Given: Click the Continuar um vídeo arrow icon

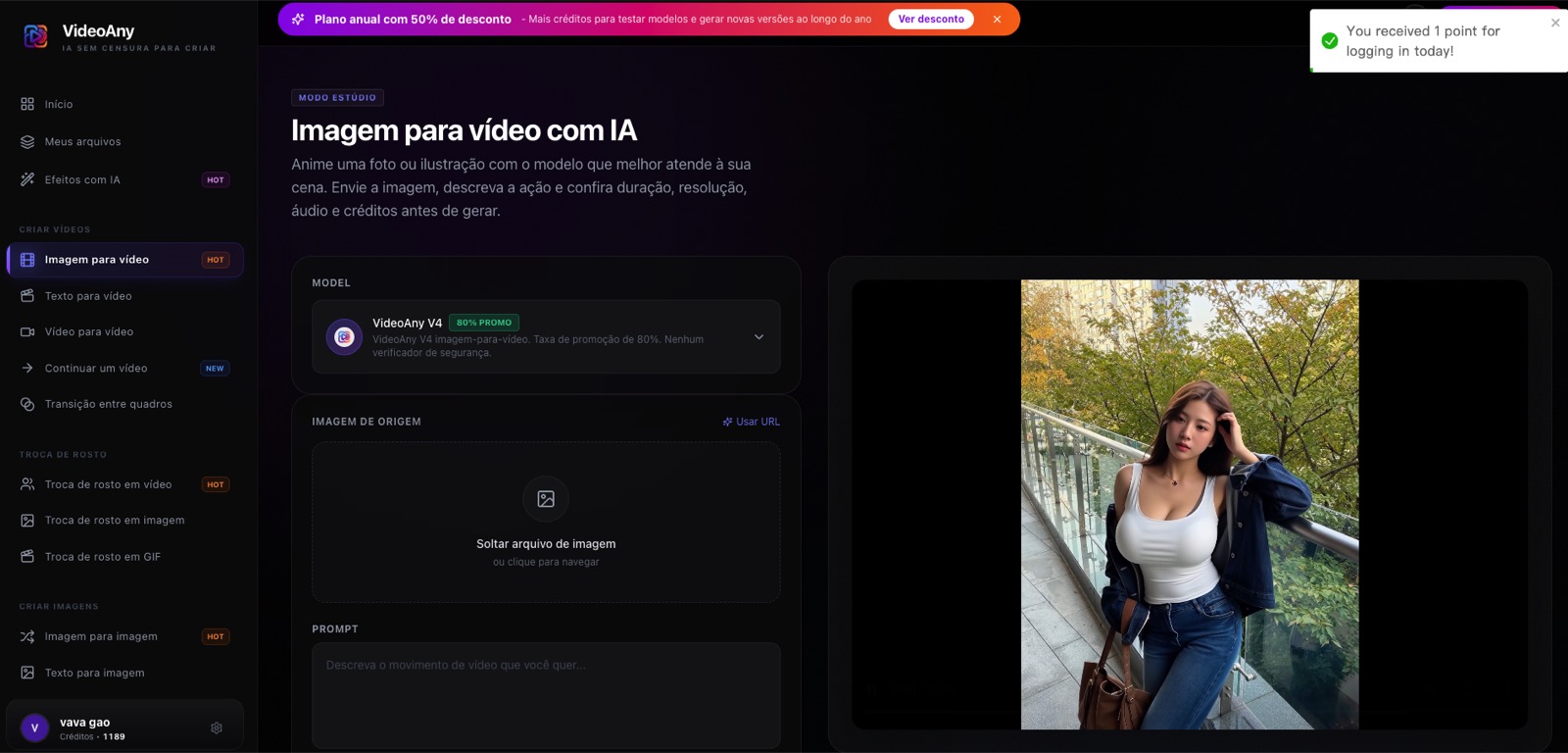Looking at the screenshot, I should click(27, 369).
